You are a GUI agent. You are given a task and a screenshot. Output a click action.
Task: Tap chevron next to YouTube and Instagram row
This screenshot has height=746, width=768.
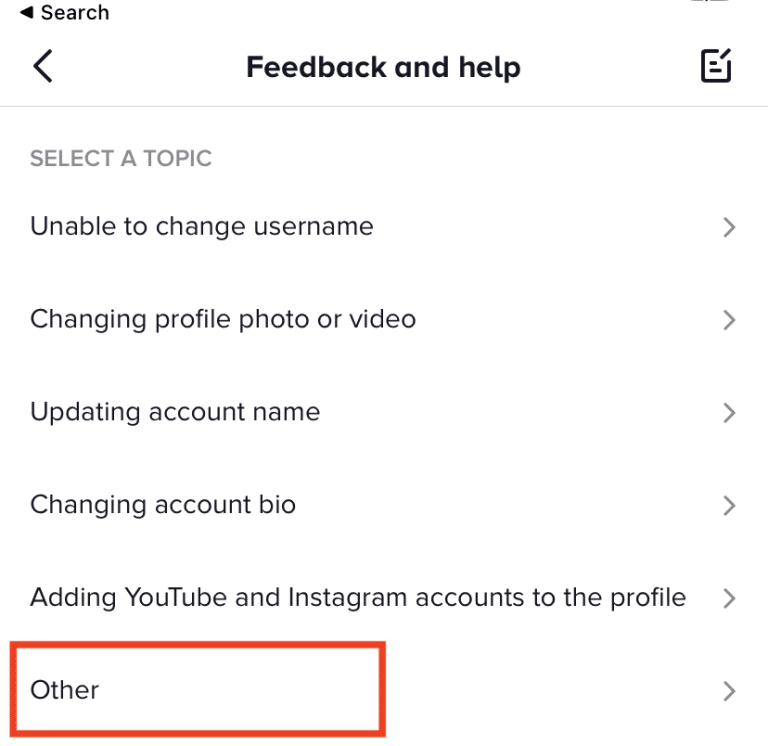click(x=729, y=598)
